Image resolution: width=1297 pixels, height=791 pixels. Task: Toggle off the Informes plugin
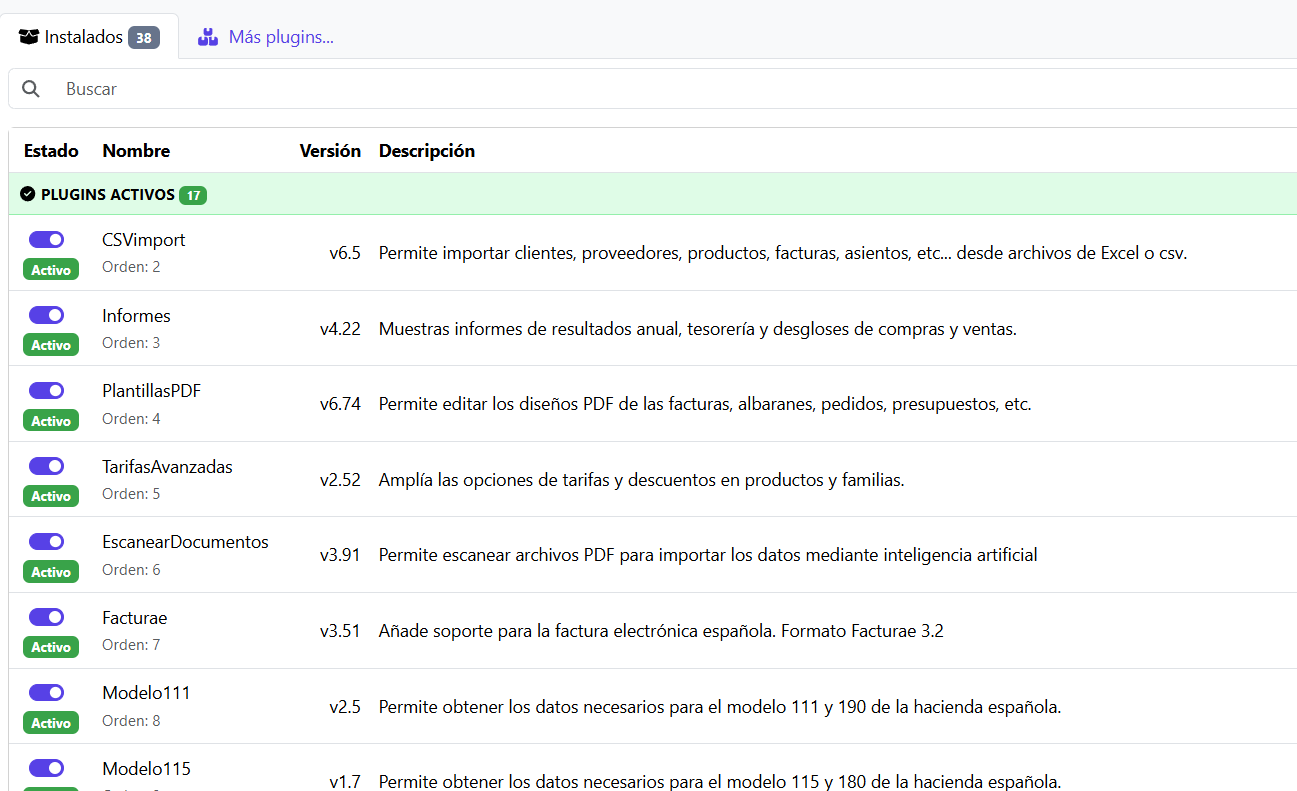[x=46, y=315]
